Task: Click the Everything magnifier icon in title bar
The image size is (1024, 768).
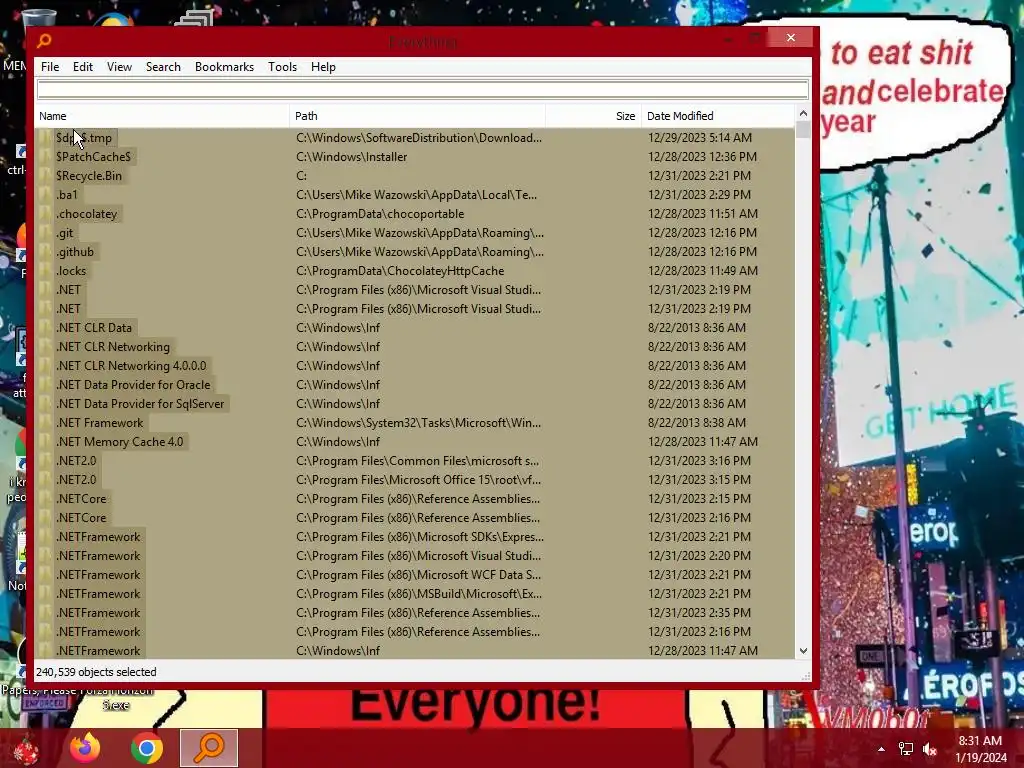Action: 44,40
